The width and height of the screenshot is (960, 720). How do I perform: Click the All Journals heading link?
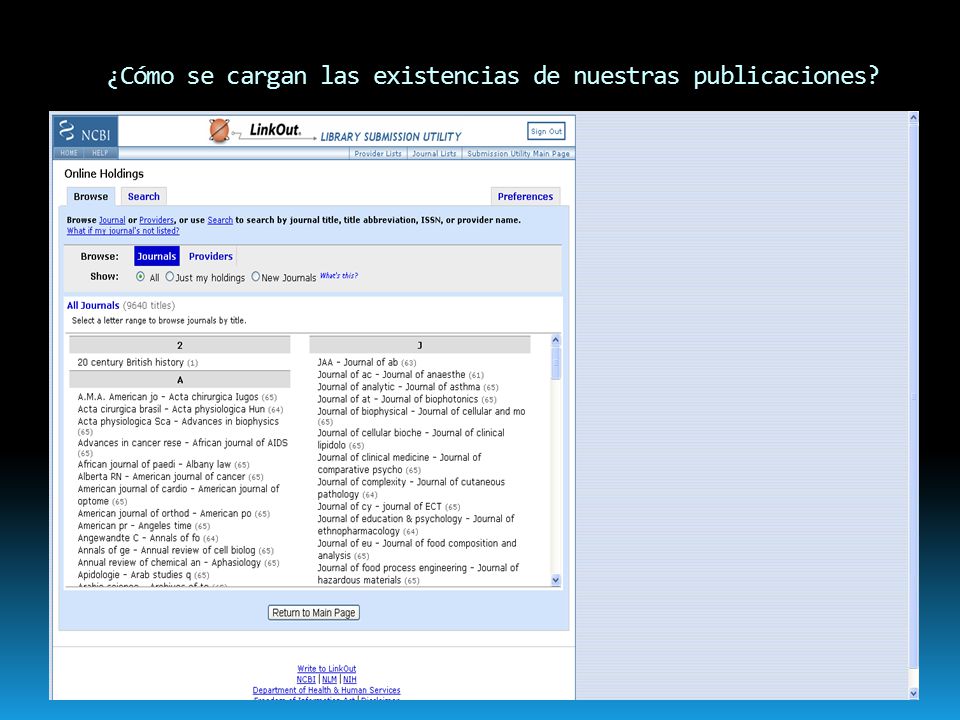93,306
